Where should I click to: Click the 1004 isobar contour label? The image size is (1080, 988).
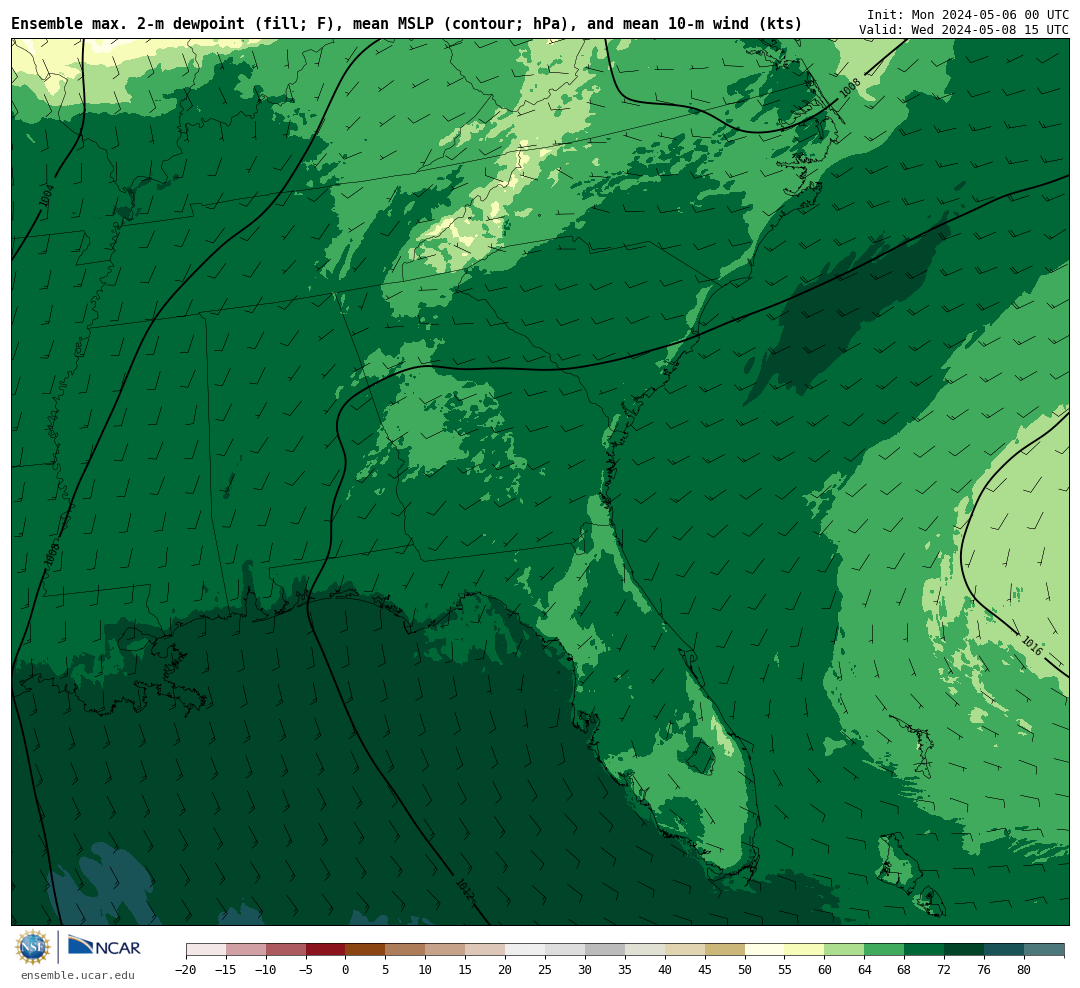coord(46,196)
